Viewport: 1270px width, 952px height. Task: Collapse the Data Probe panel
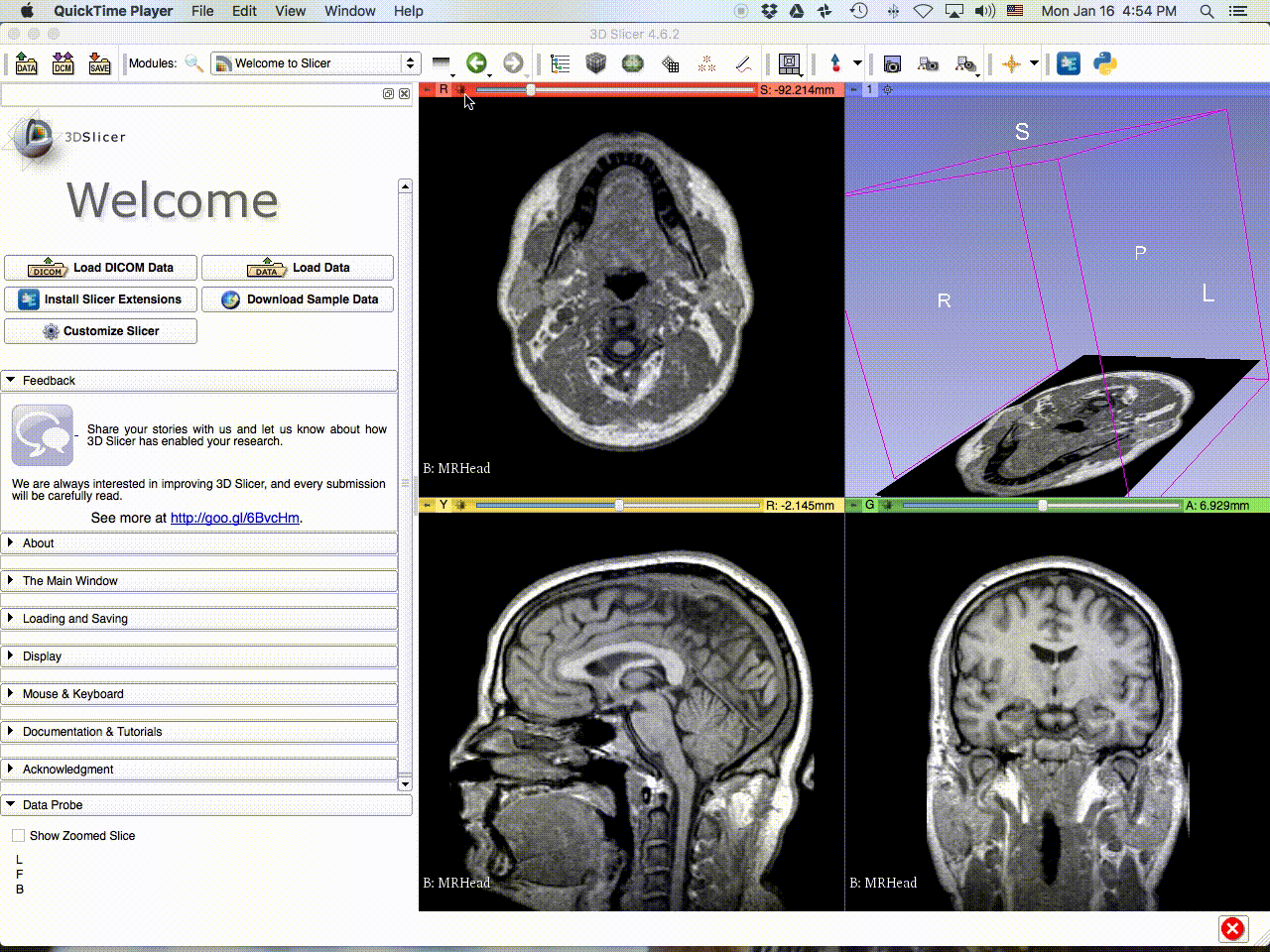click(x=206, y=805)
